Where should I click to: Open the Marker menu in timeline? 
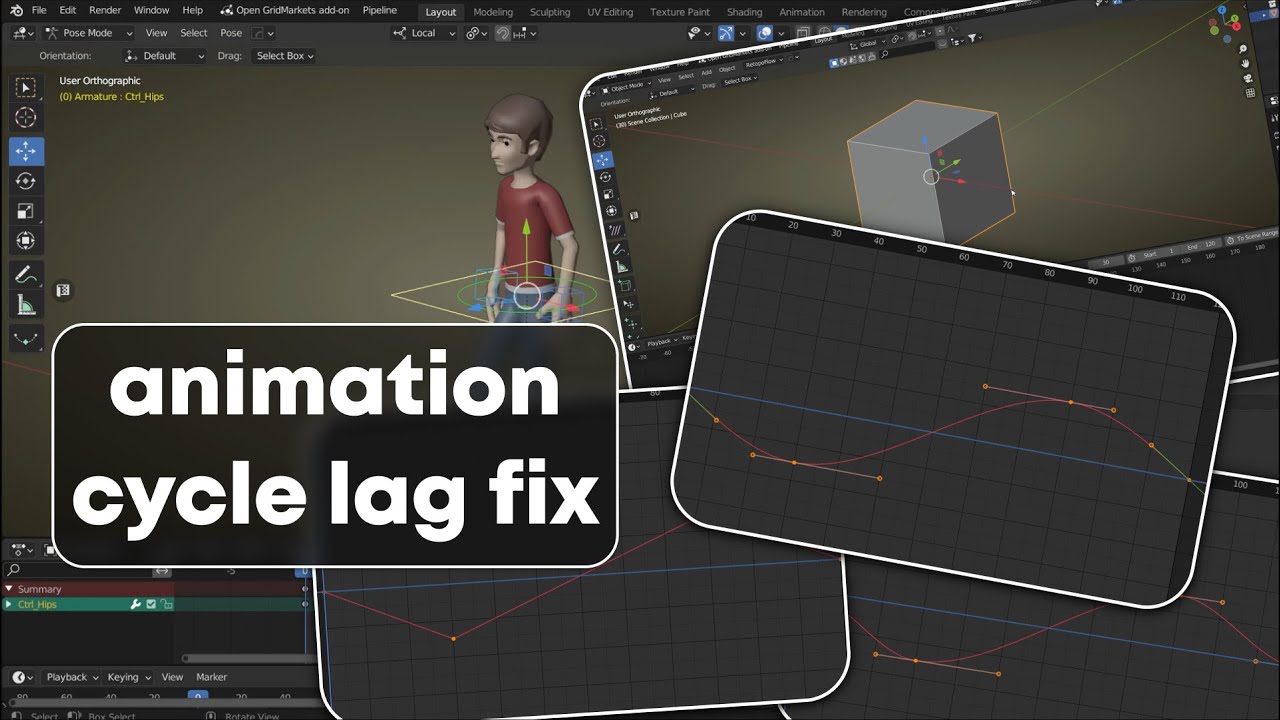pyautogui.click(x=212, y=677)
